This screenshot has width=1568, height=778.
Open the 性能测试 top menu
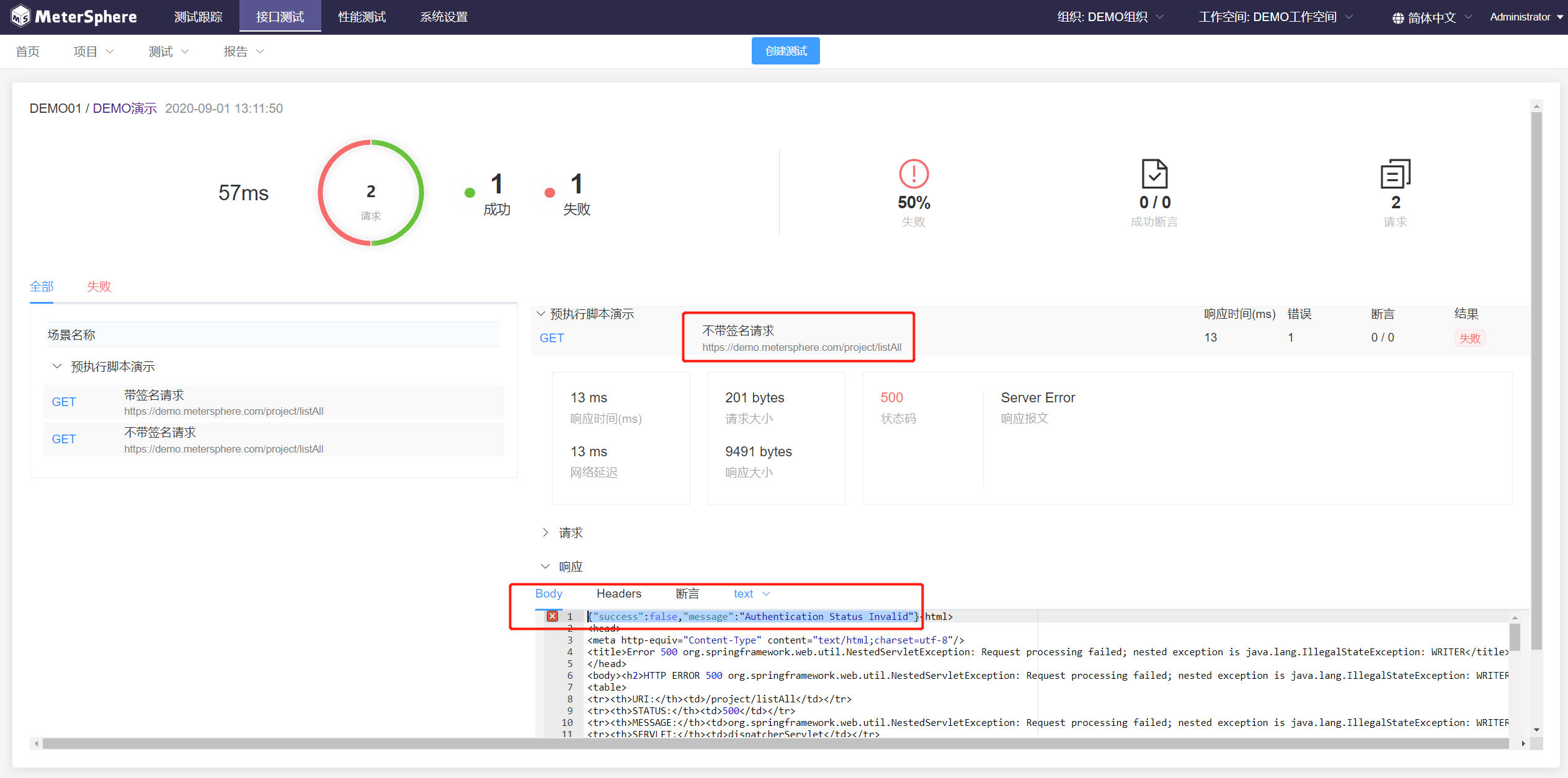click(x=362, y=17)
